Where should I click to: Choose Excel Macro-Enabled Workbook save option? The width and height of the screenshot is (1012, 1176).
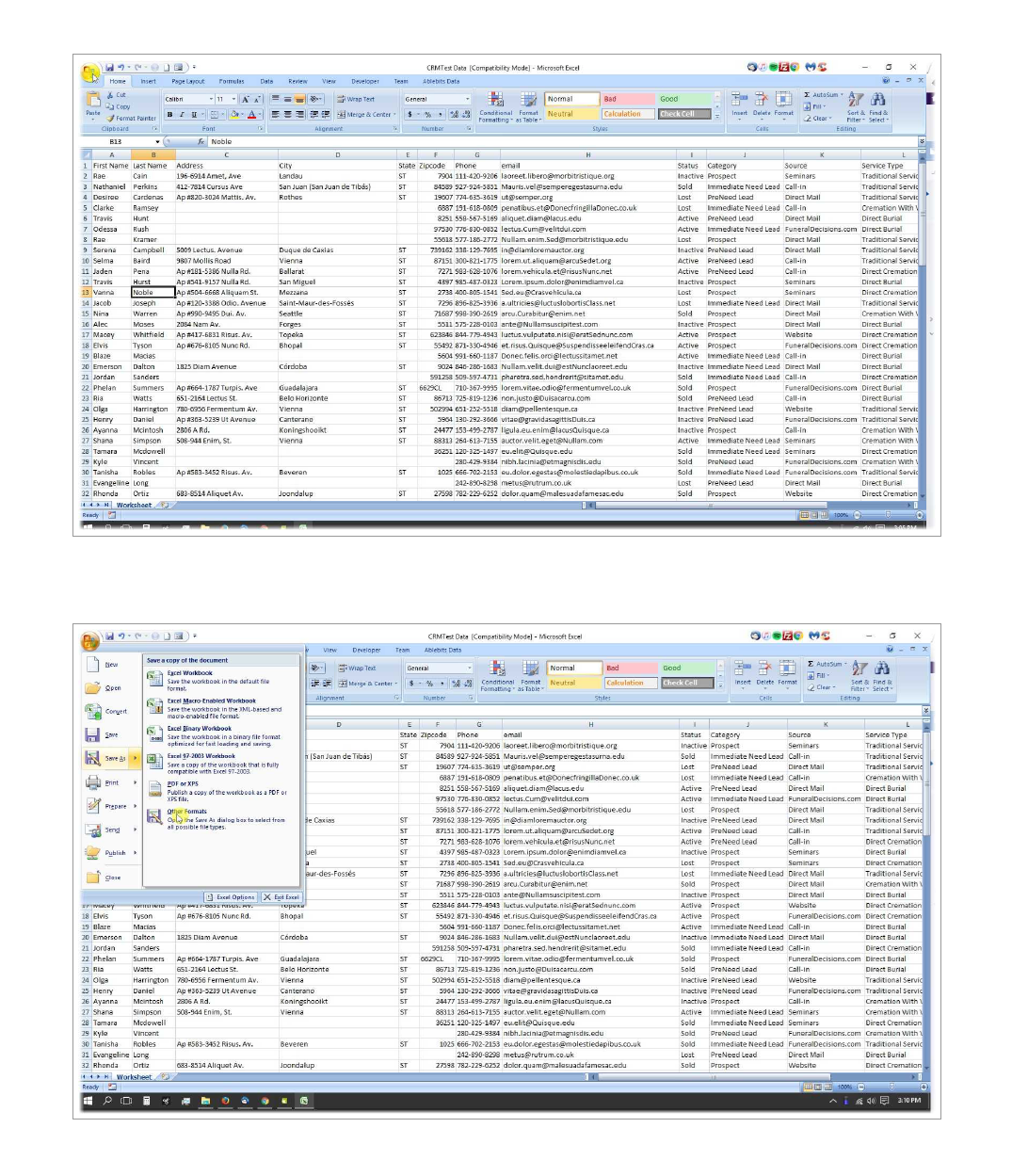click(x=211, y=701)
